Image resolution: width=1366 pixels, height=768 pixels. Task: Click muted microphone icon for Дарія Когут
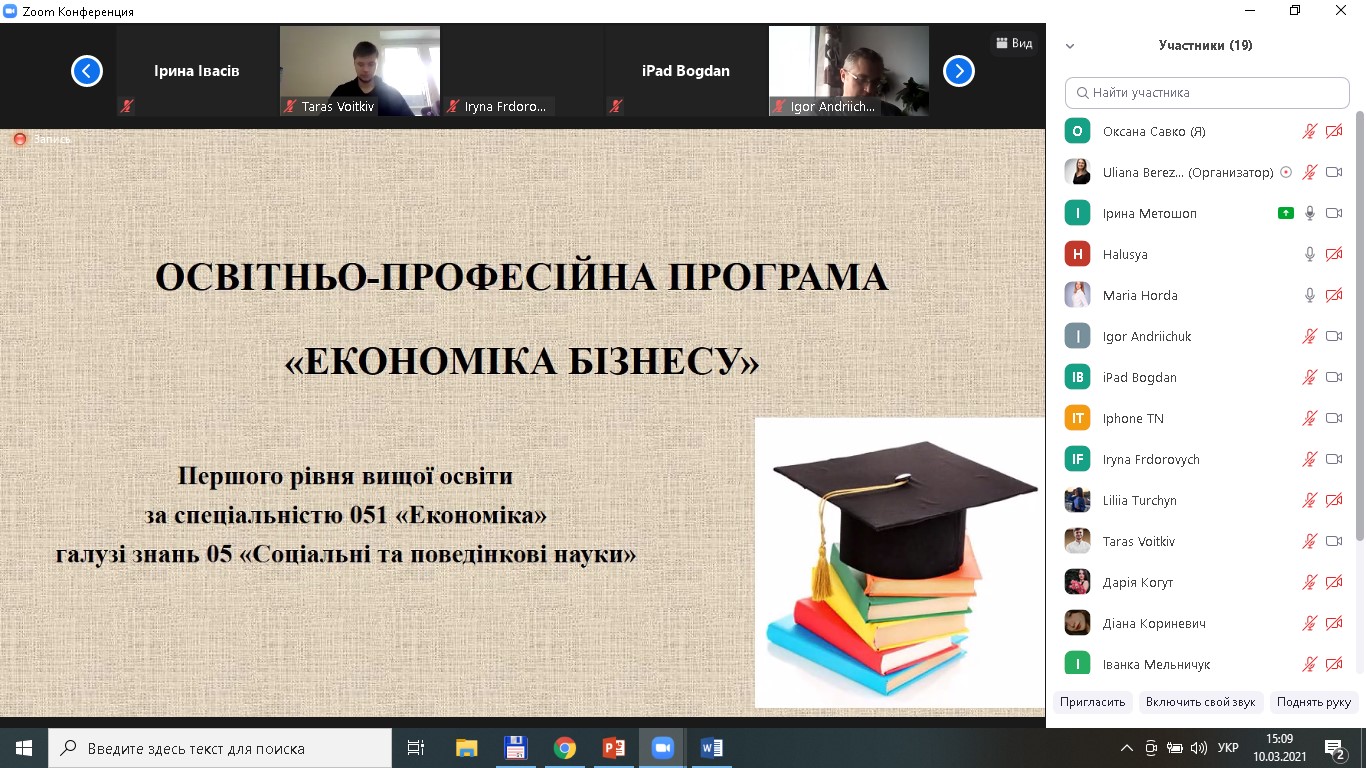pos(1309,582)
